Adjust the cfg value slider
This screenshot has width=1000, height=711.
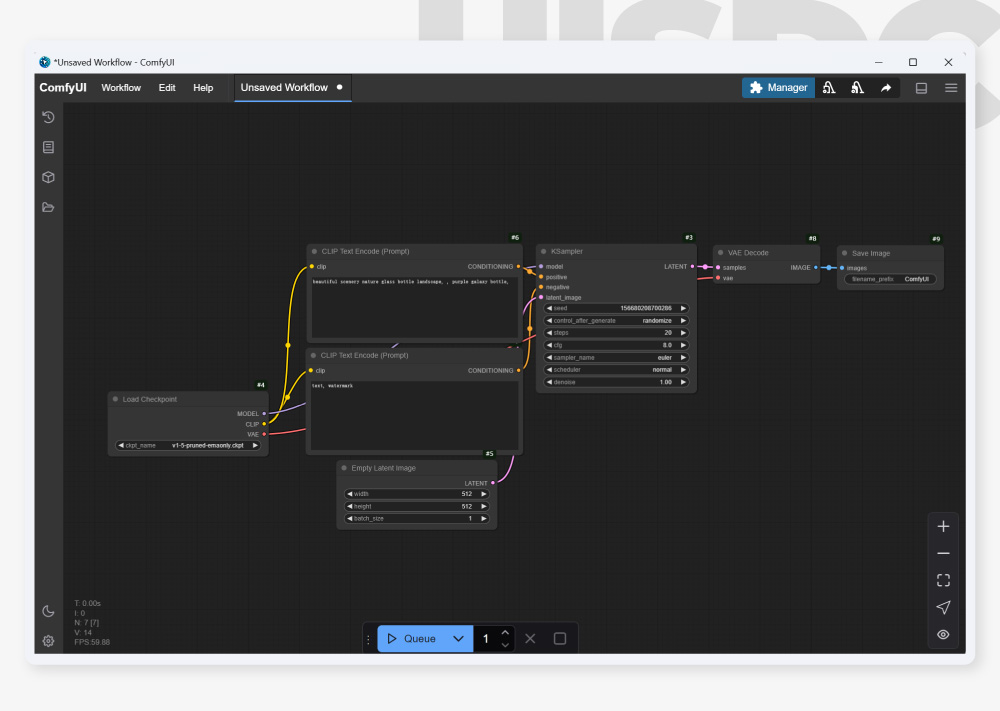click(x=615, y=345)
